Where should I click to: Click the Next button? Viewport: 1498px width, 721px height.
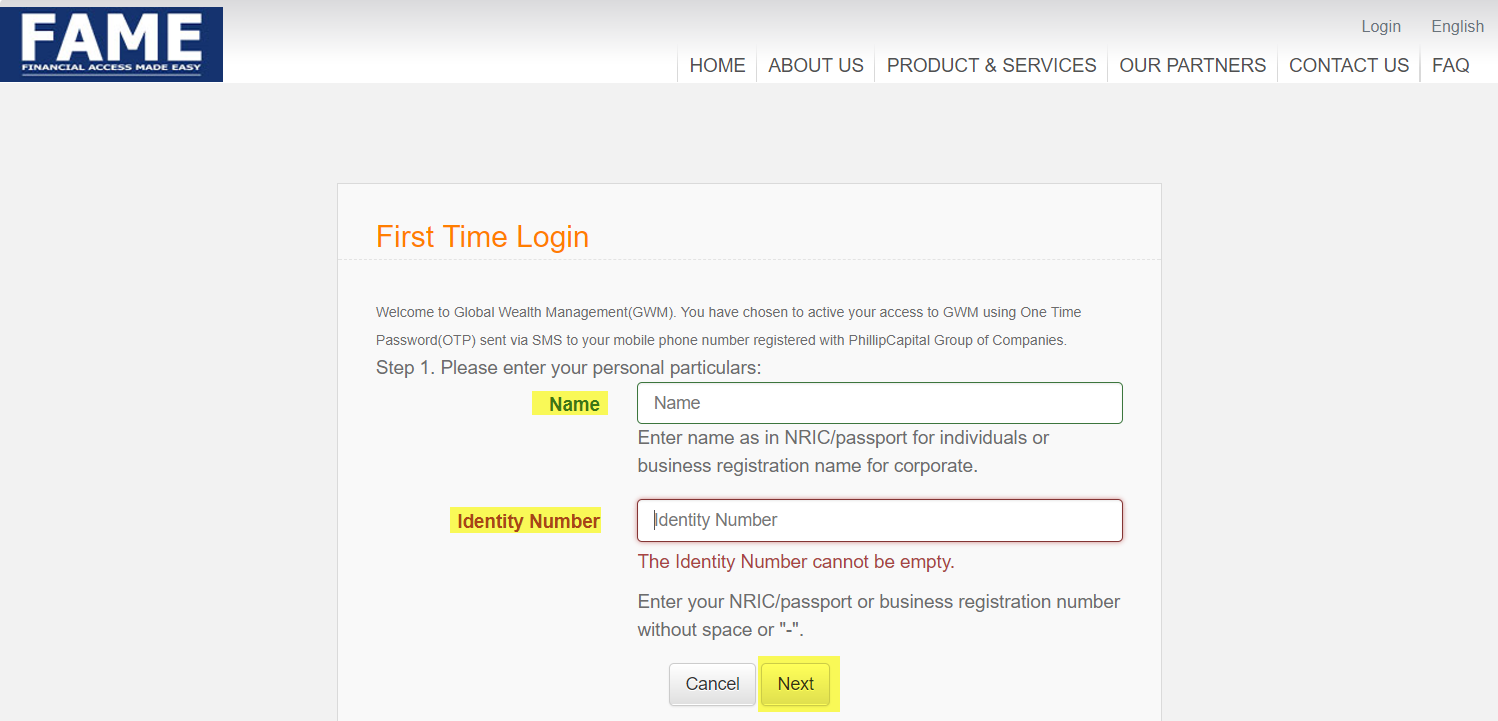point(795,684)
